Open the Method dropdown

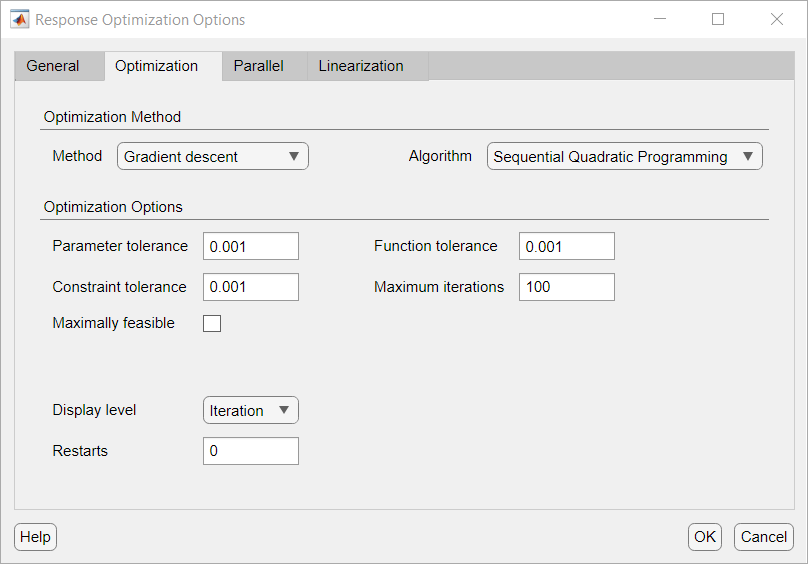[212, 156]
